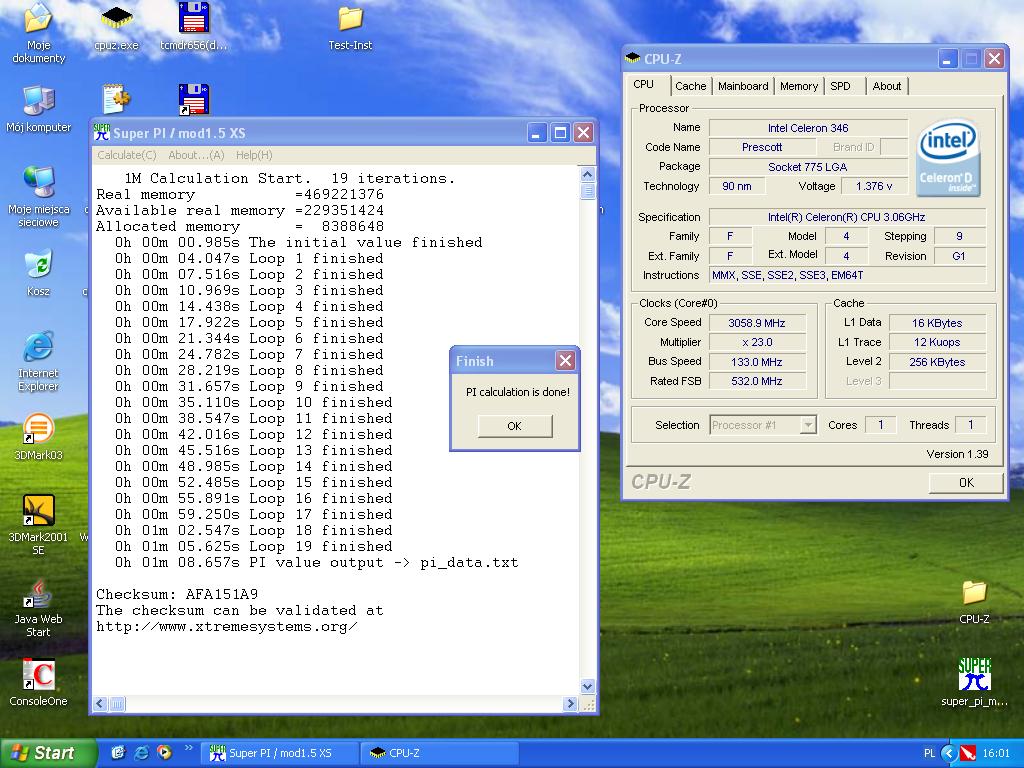1024x768 pixels.
Task: Click Super PI horizontal scroll left arrow
Action: (101, 704)
